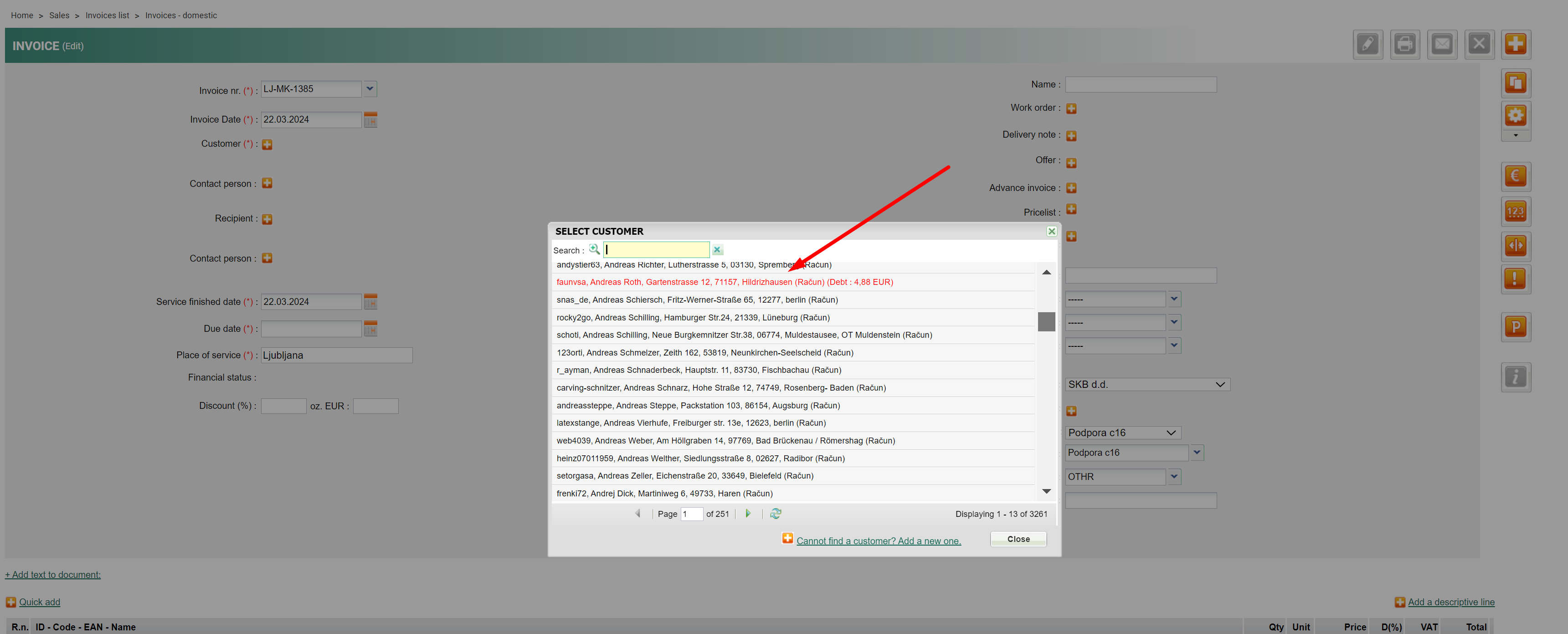Open the OTHR dropdown arrow
Viewport: 1568px width, 634px height.
1173,476
